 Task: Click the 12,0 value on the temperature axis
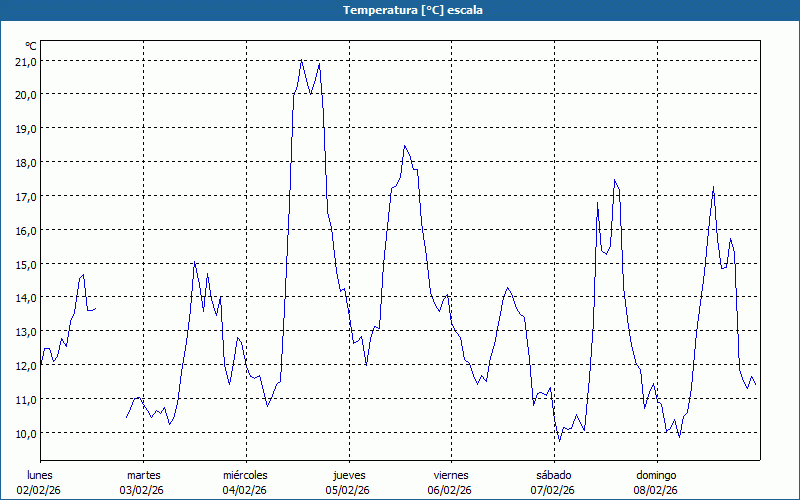click(x=24, y=365)
